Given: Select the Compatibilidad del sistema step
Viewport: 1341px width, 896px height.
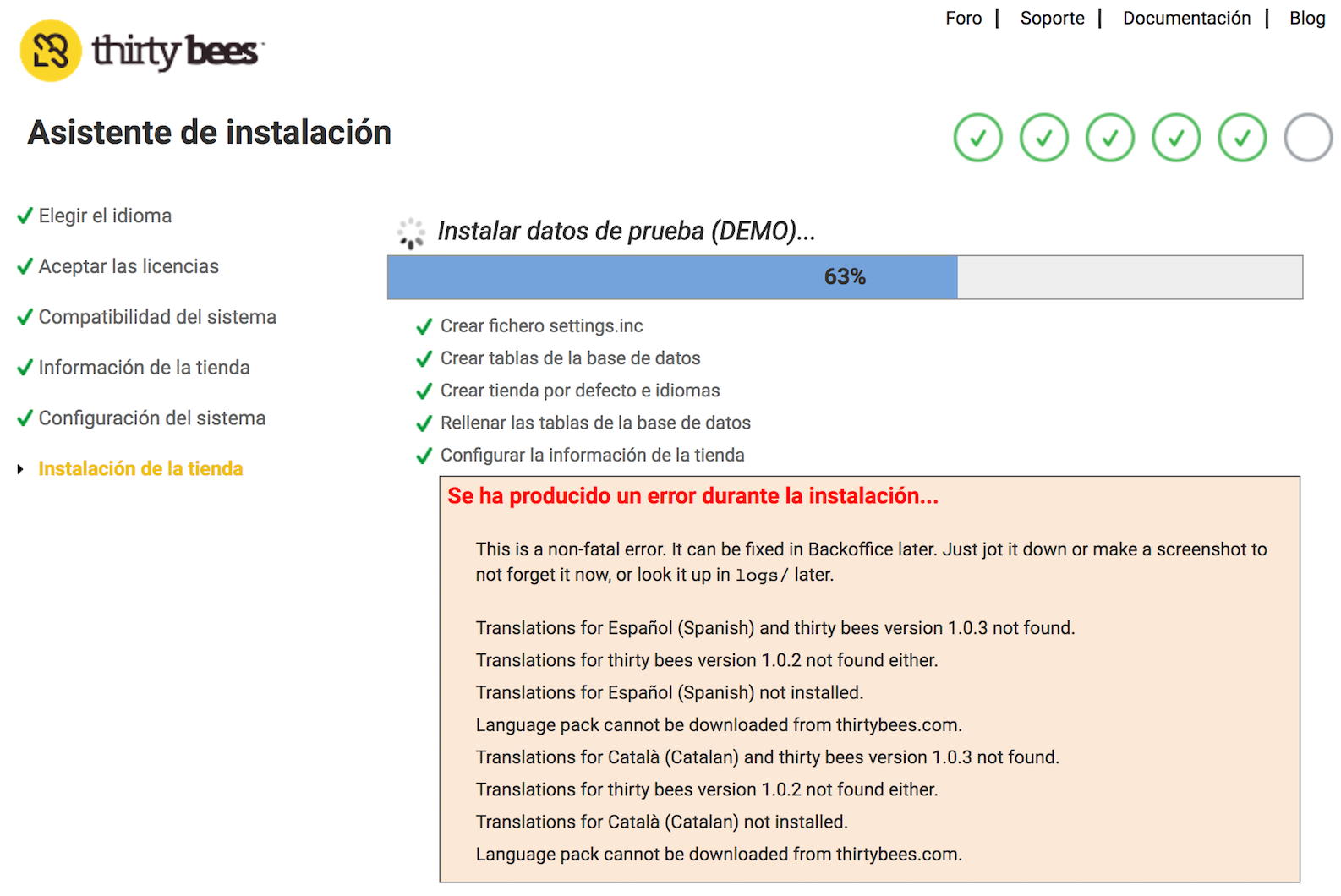Looking at the screenshot, I should [x=157, y=317].
